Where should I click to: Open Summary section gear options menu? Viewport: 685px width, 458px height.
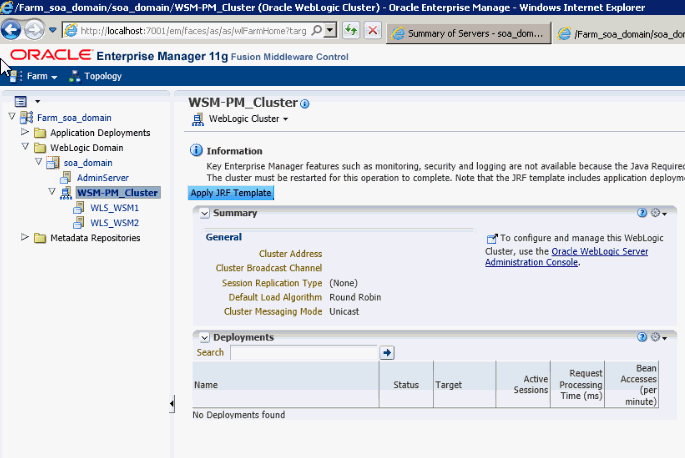pos(658,213)
